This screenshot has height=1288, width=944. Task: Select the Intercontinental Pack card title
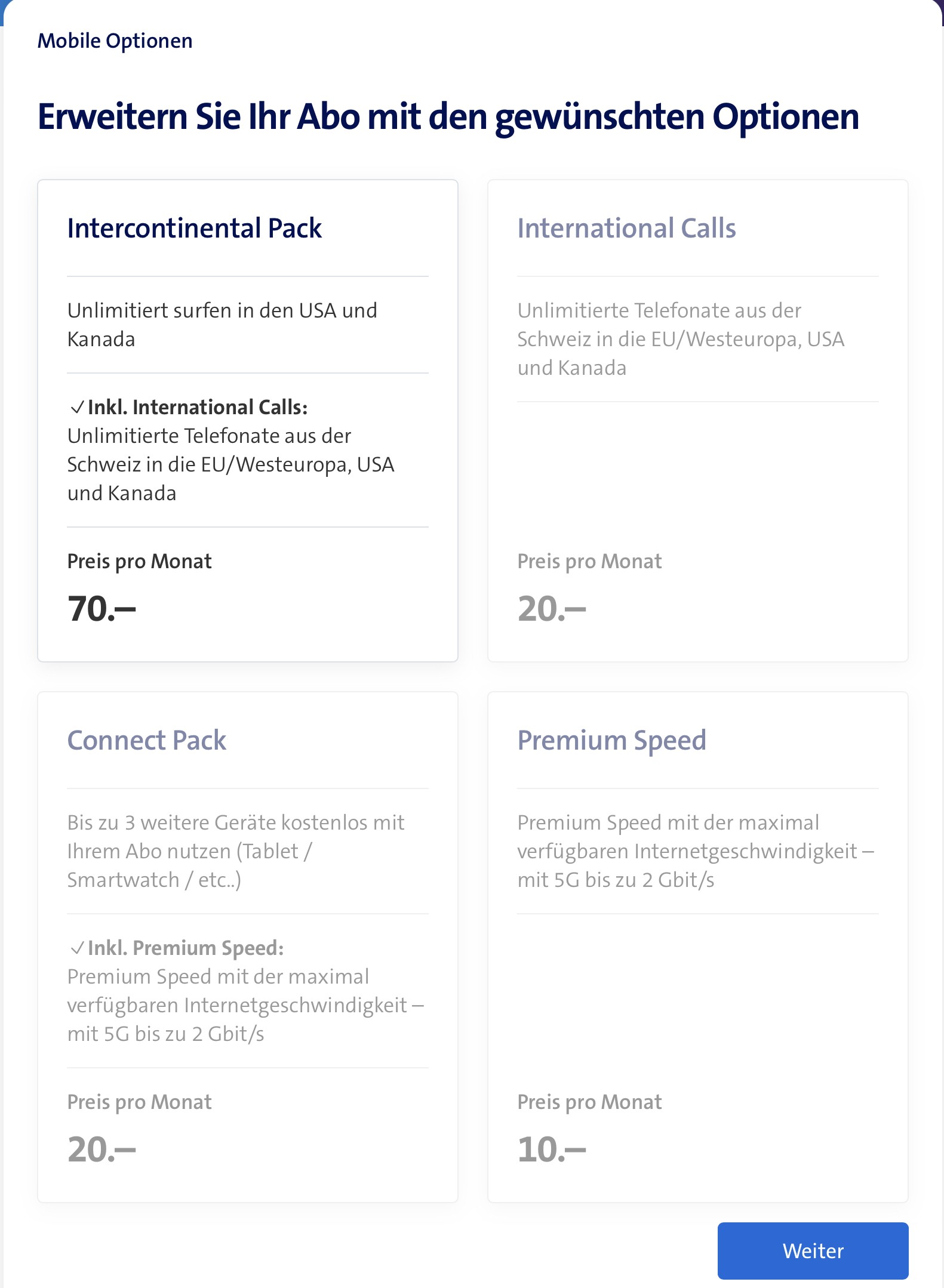[194, 229]
